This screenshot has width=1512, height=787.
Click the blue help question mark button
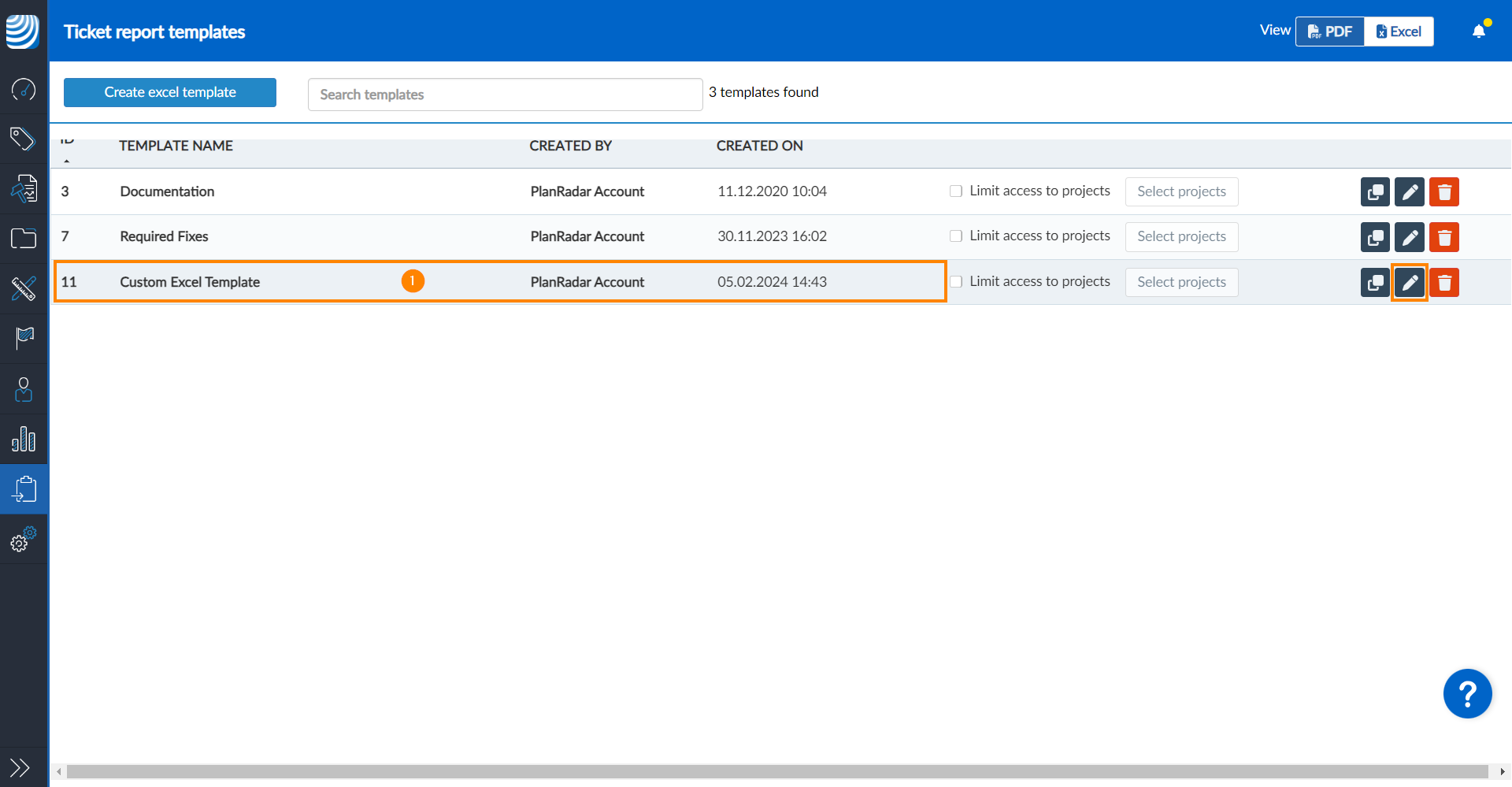pos(1466,693)
